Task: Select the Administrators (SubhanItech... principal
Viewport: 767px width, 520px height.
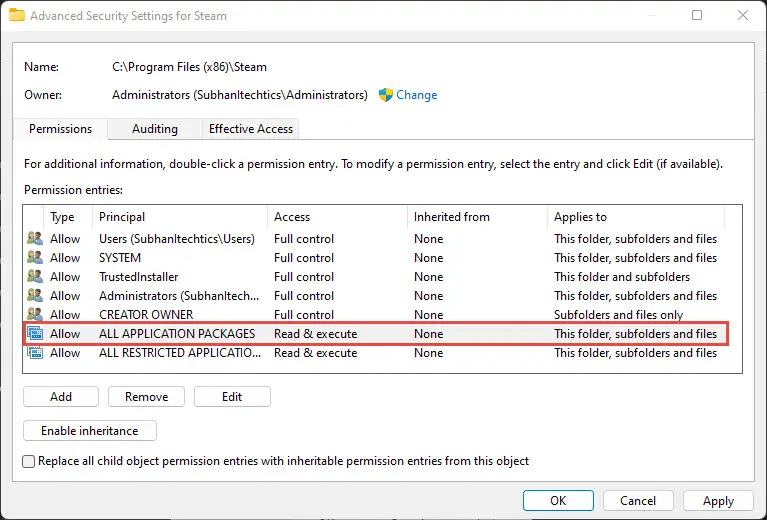Action: pos(179,296)
